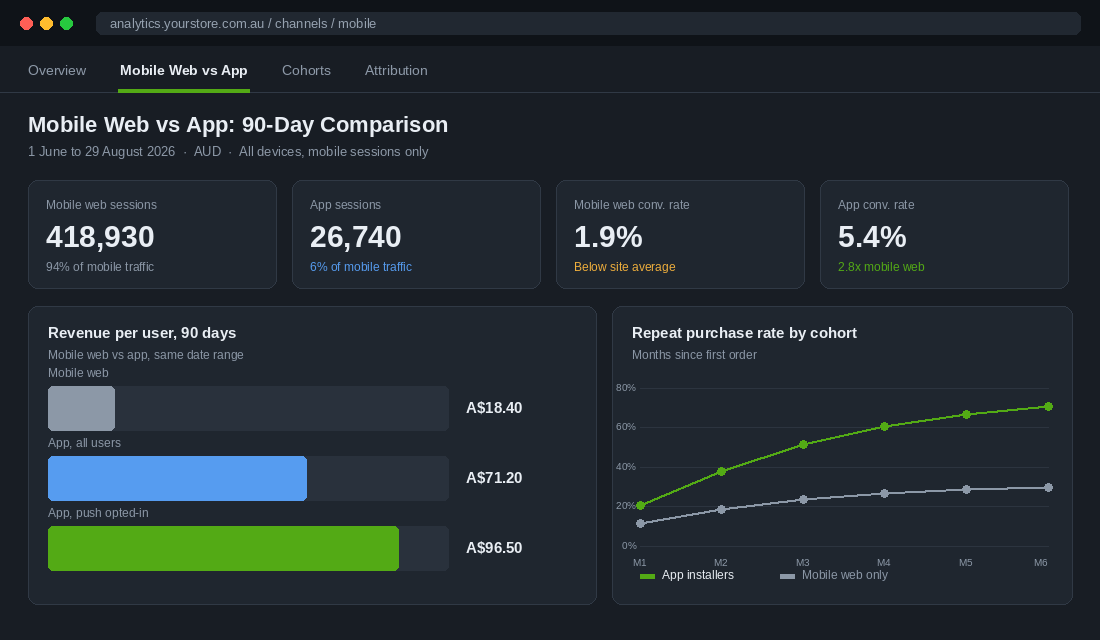This screenshot has width=1100, height=640.
Task: Click the Mobile web only M3 data point
Action: pos(803,500)
